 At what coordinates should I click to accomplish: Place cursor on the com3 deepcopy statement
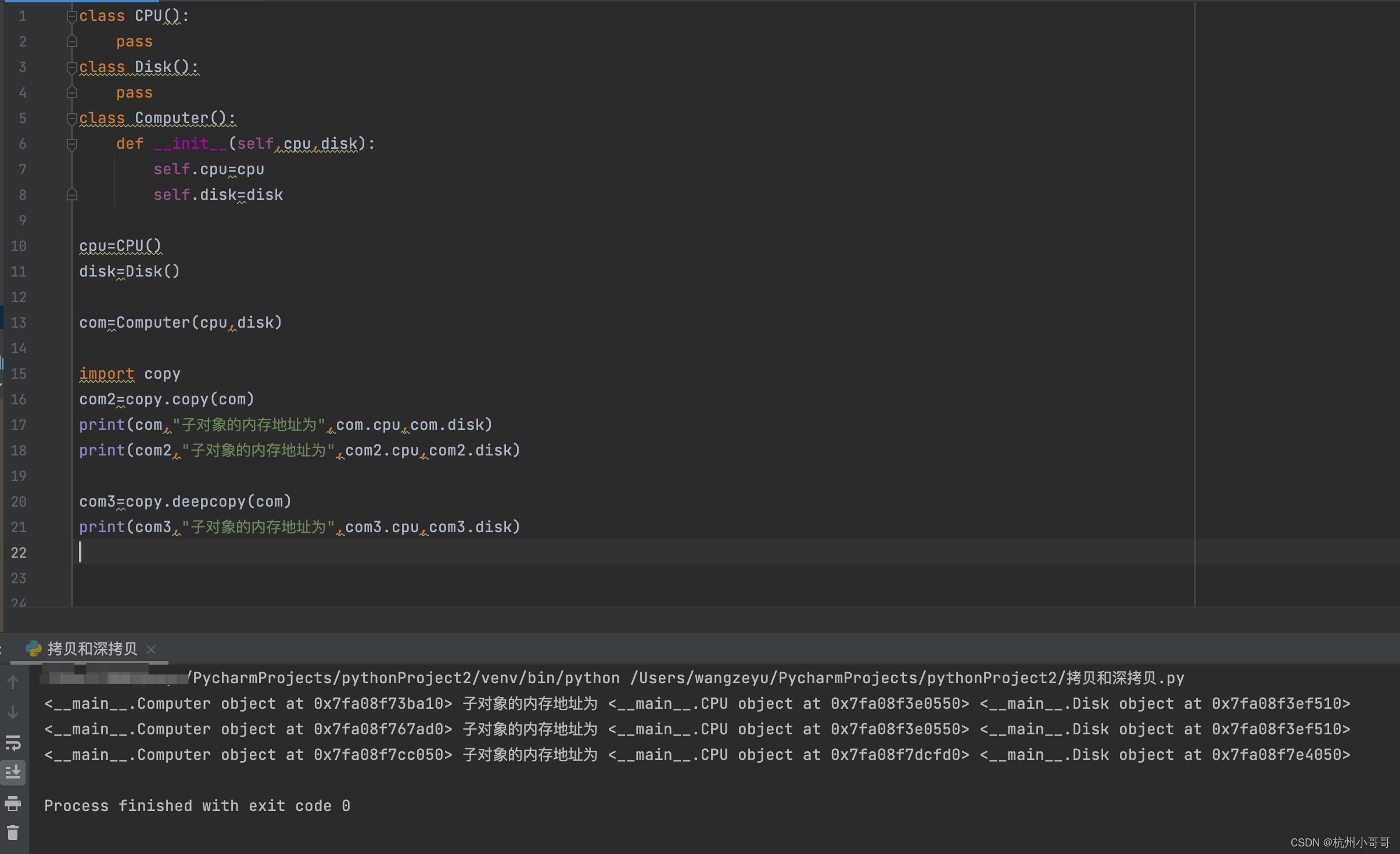click(186, 501)
